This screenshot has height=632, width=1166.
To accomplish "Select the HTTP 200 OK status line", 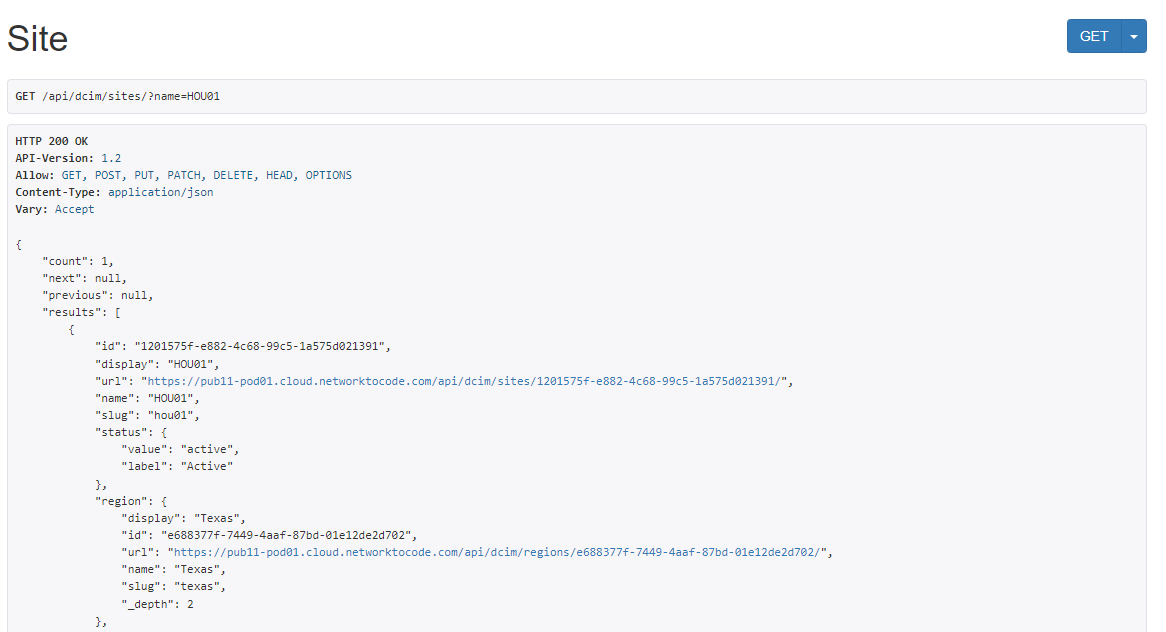I will point(52,141).
